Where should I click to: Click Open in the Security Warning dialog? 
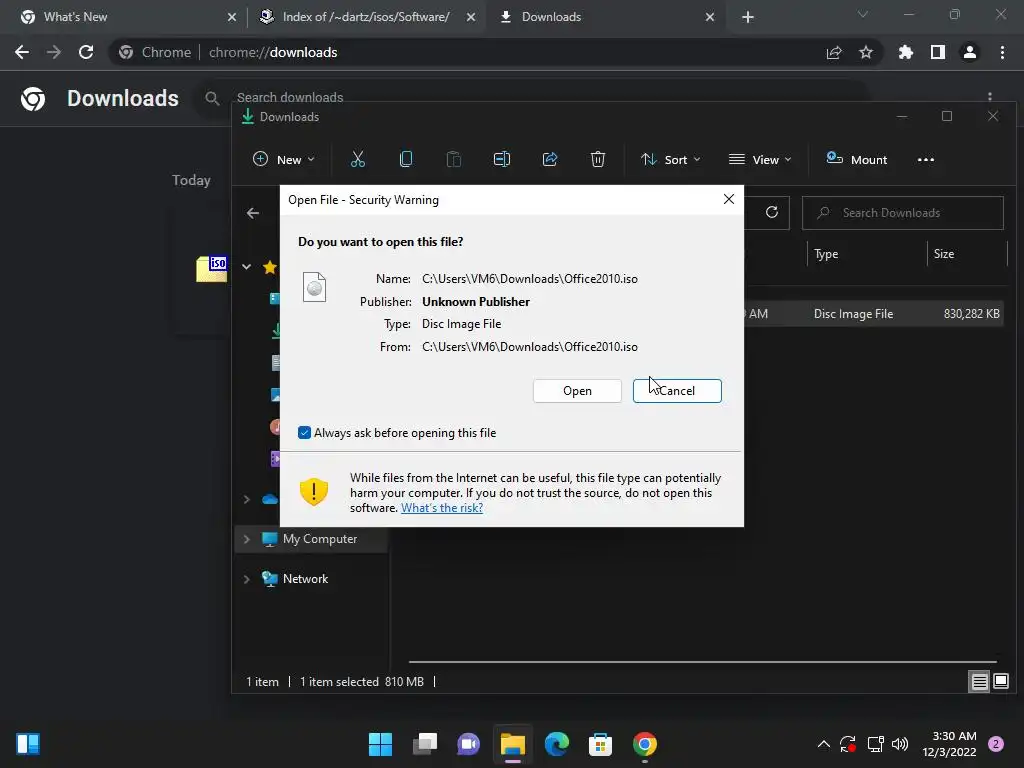[x=577, y=391]
